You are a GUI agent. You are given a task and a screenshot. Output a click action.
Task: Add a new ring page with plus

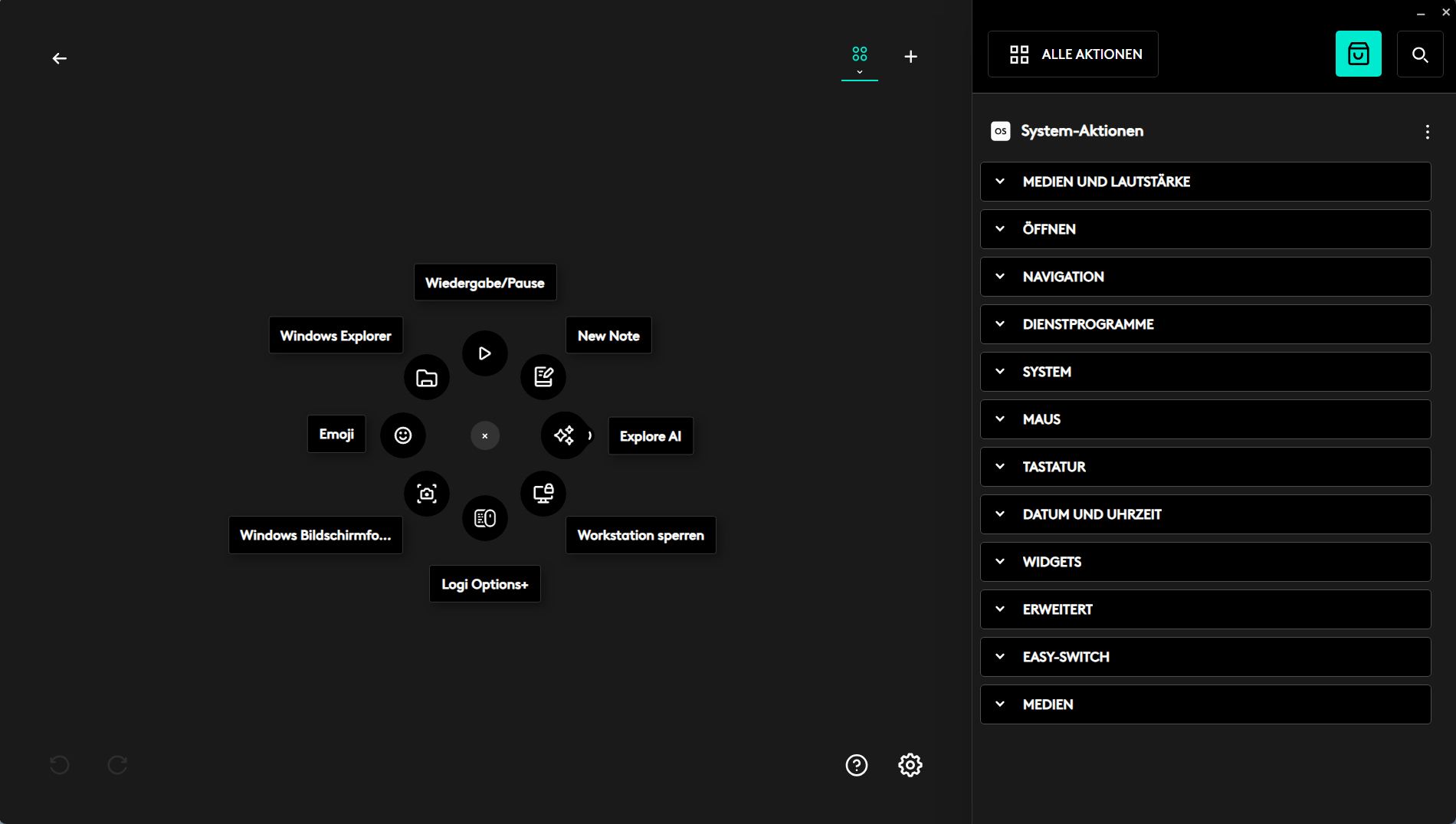click(910, 57)
